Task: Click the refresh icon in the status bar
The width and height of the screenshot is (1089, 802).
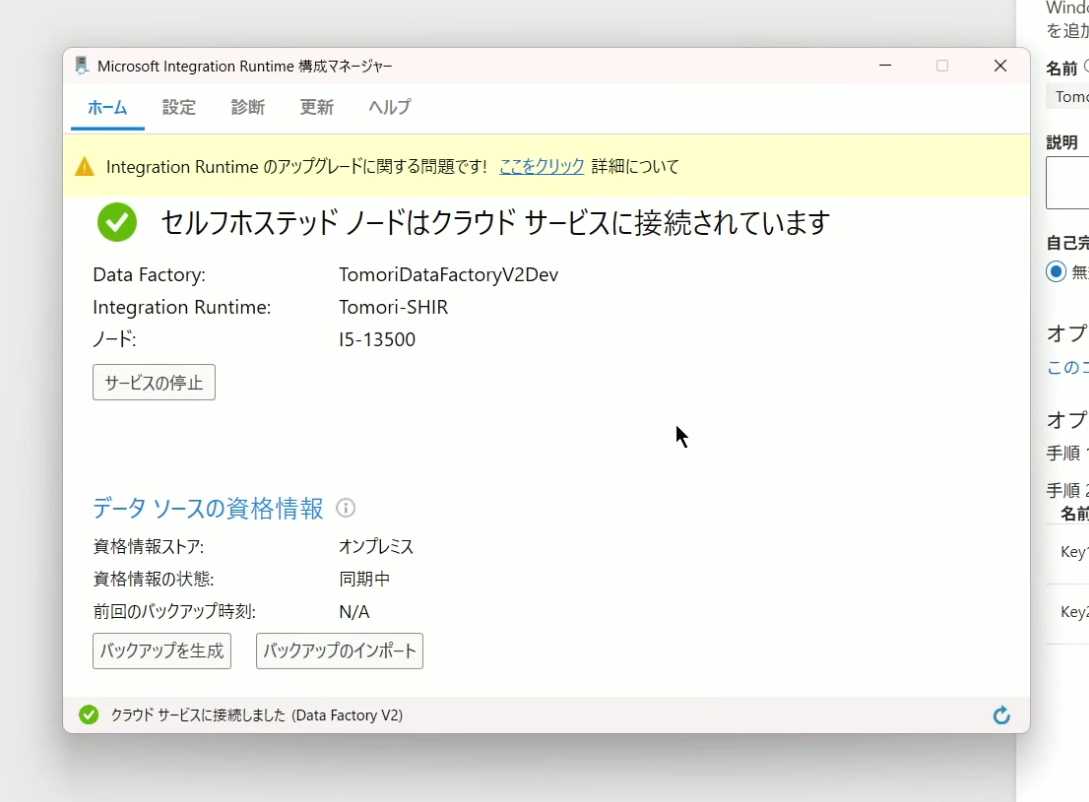Action: pos(1001,715)
